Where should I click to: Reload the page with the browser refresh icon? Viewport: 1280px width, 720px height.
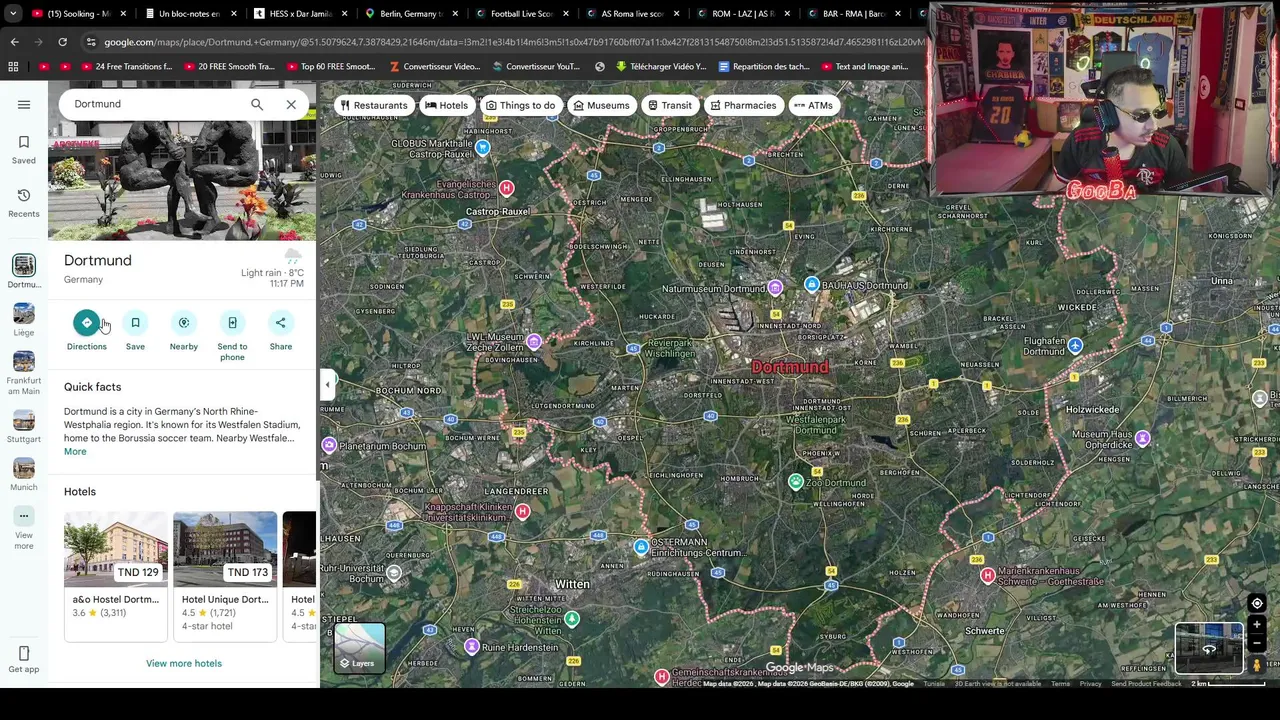[x=62, y=42]
